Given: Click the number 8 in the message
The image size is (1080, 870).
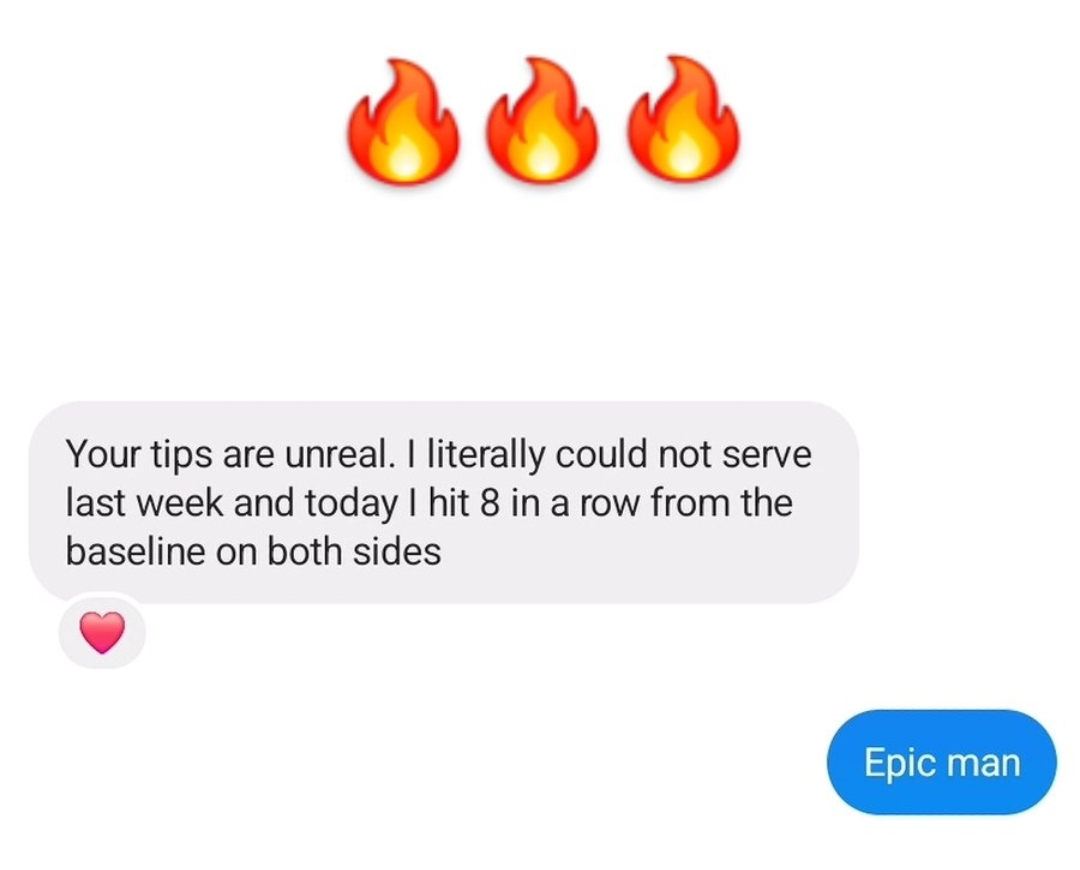Looking at the screenshot, I should coord(488,503).
